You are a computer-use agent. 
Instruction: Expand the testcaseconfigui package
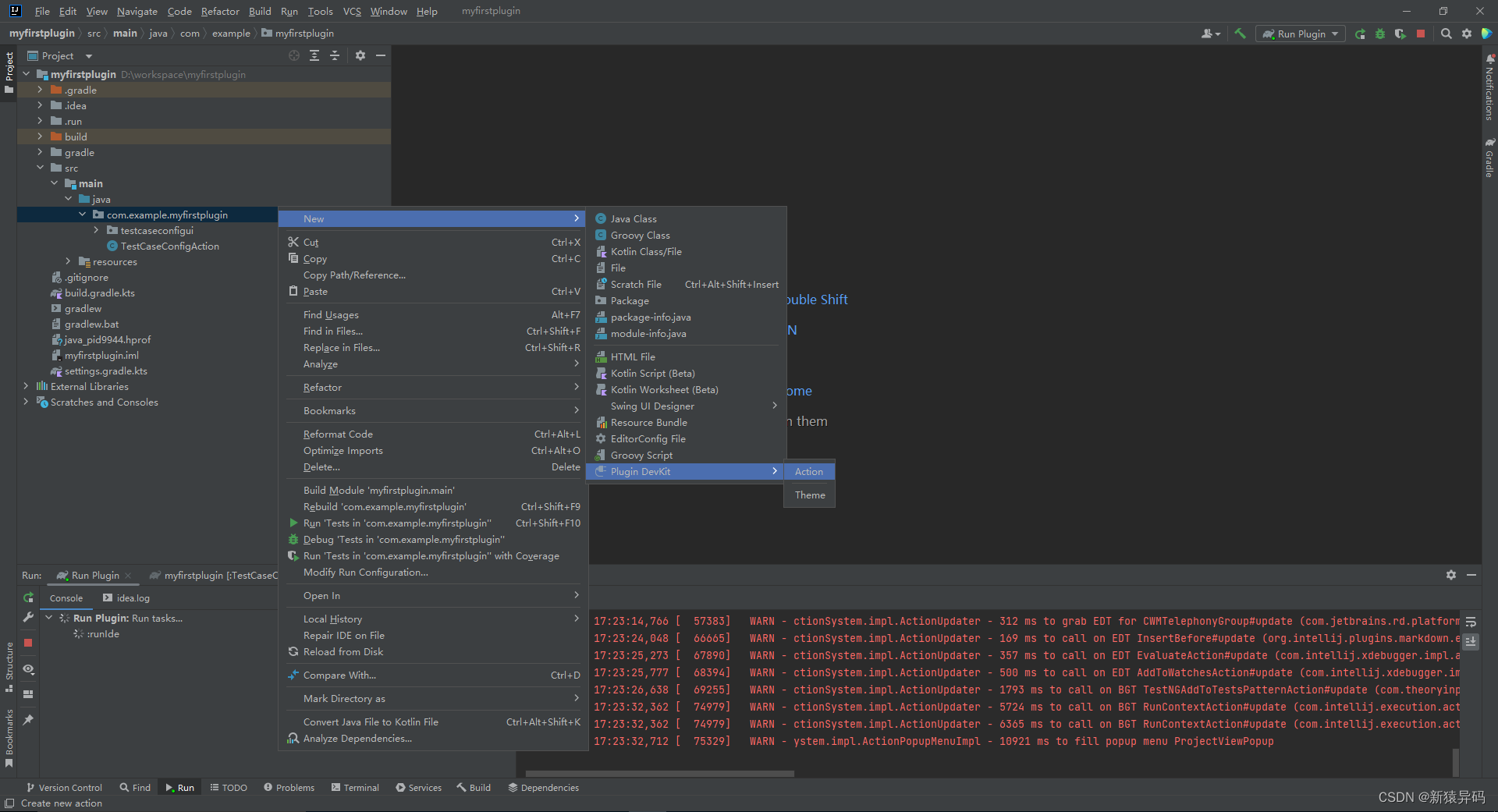click(x=96, y=230)
